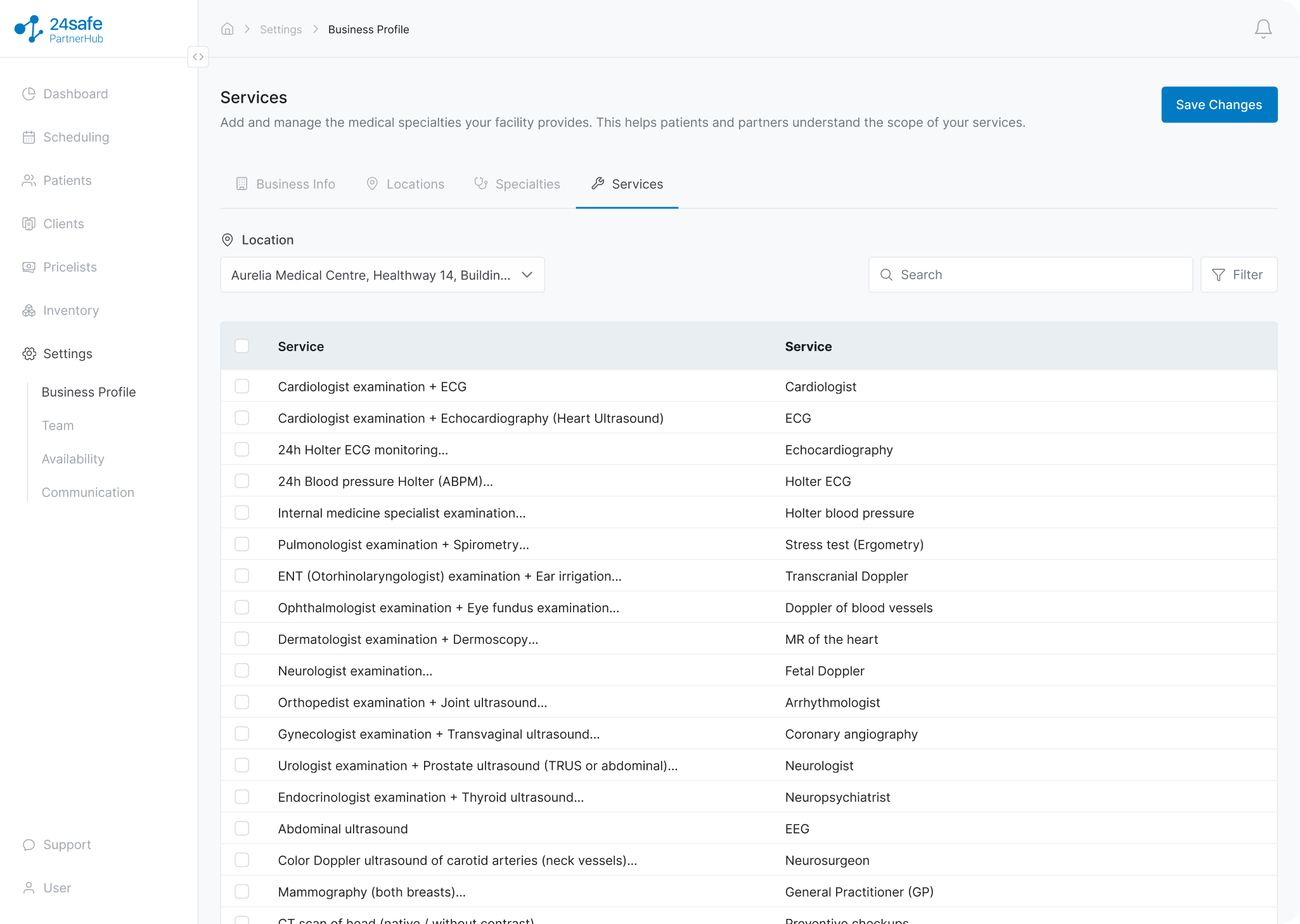Image resolution: width=1300 pixels, height=924 pixels.
Task: Switch to the Locations tab
Action: [406, 184]
